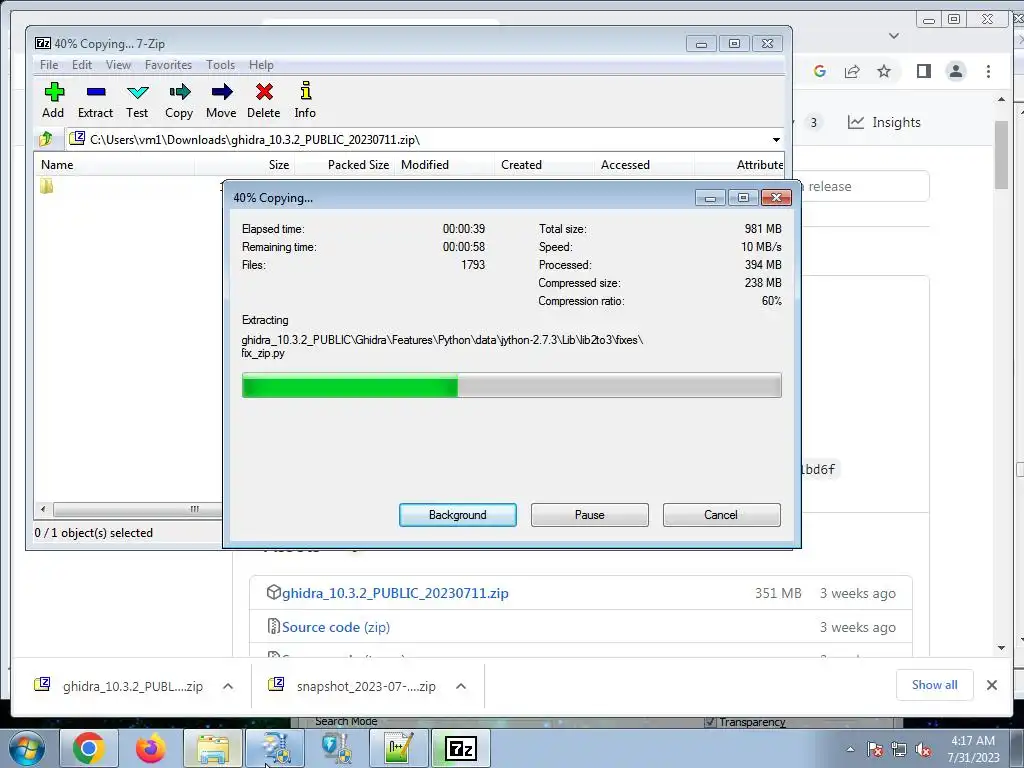Open the Tools menu in 7-Zip
This screenshot has height=768, width=1024.
tap(220, 65)
